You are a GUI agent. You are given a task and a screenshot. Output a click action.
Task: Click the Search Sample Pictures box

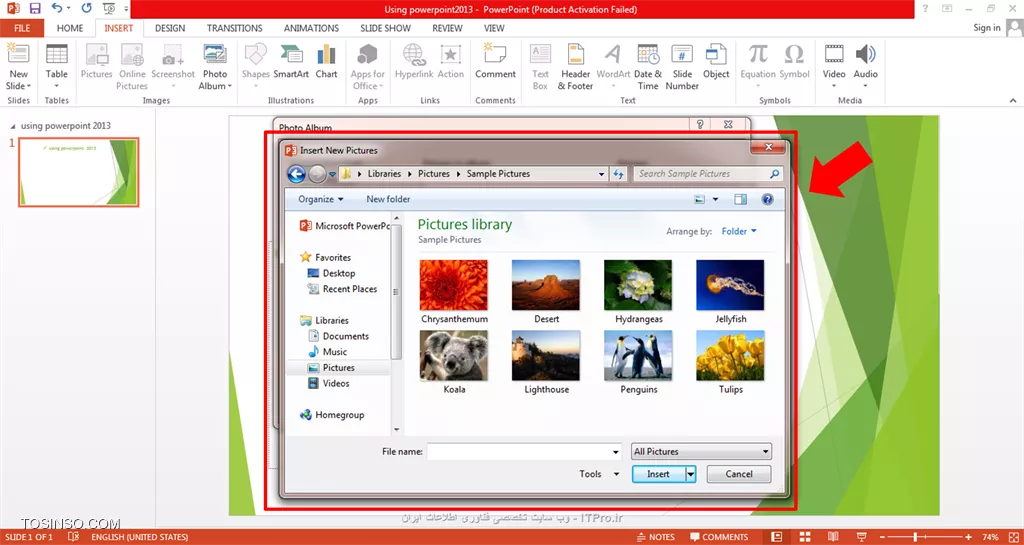[x=708, y=174]
